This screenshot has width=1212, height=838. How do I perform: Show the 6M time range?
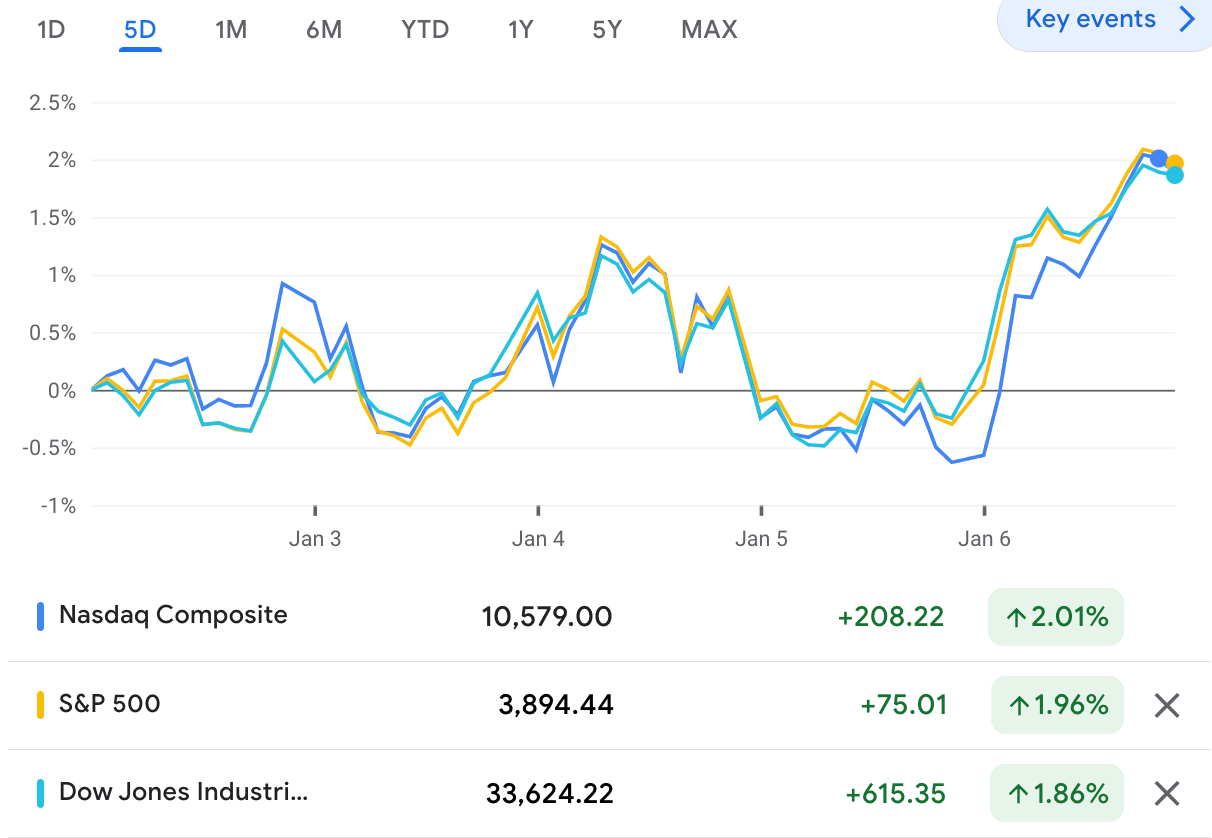coord(324,30)
